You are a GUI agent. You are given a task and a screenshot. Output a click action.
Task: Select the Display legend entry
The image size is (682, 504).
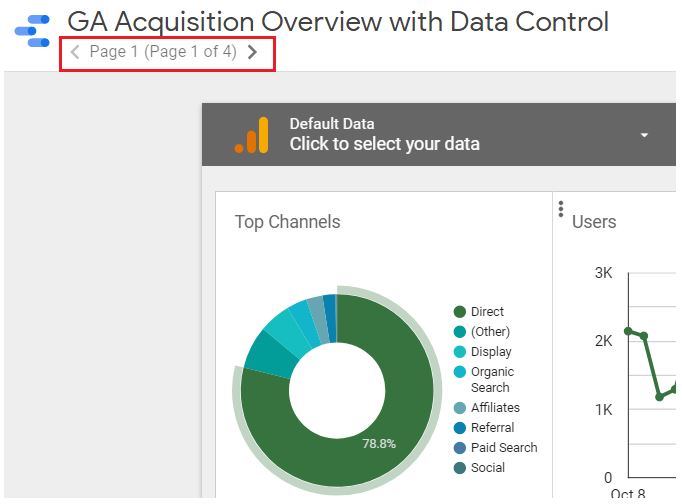pos(483,352)
